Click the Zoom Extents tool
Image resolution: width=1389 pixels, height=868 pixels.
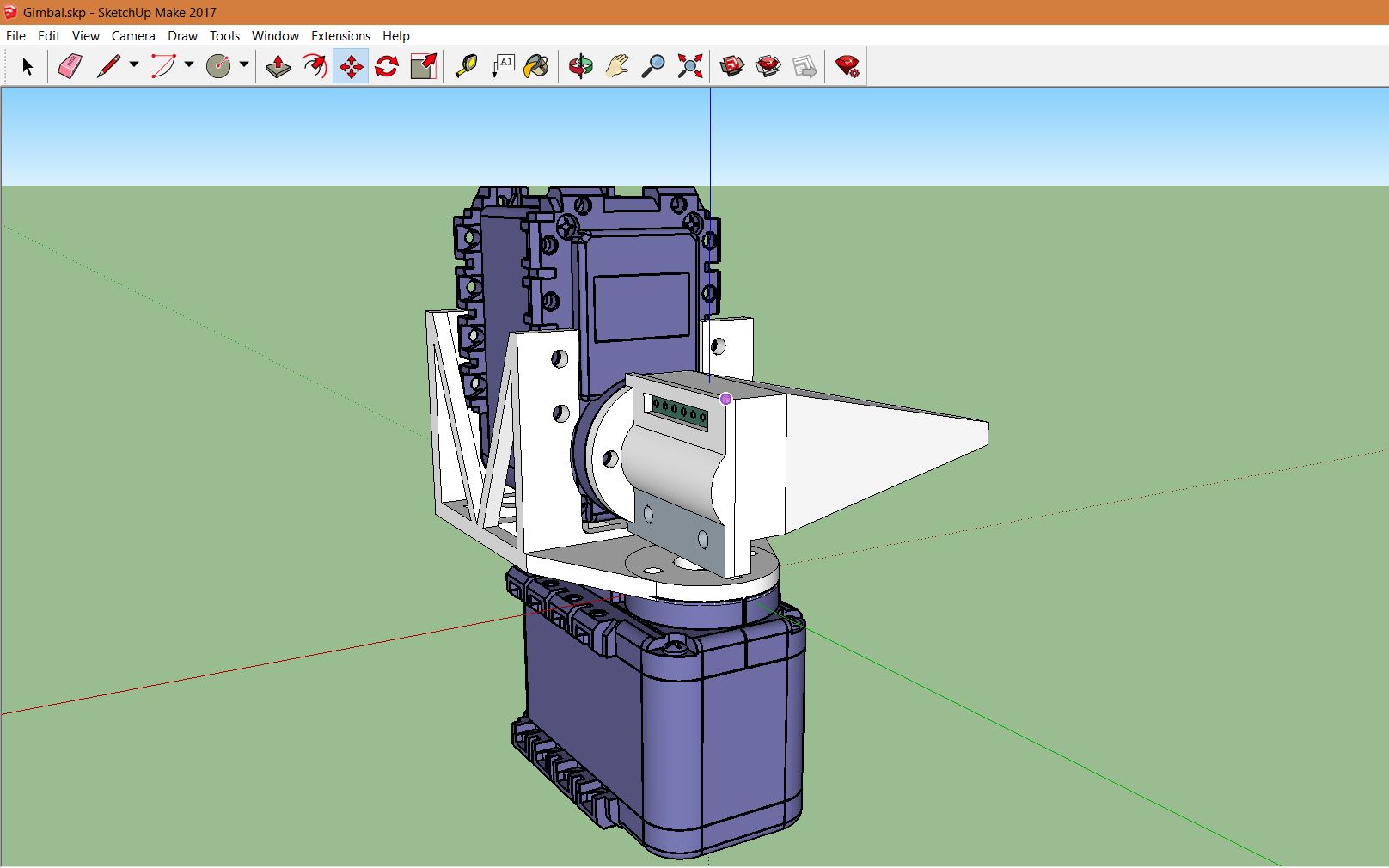[x=689, y=66]
